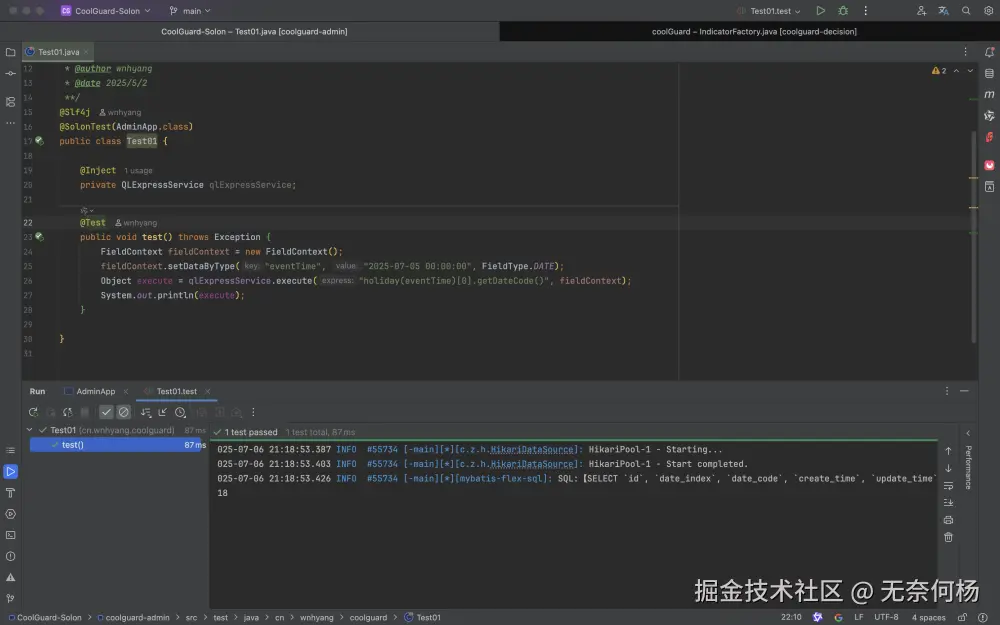Open the CoolGuard-Solon project dropdown
This screenshot has width=1000, height=625.
(x=107, y=11)
